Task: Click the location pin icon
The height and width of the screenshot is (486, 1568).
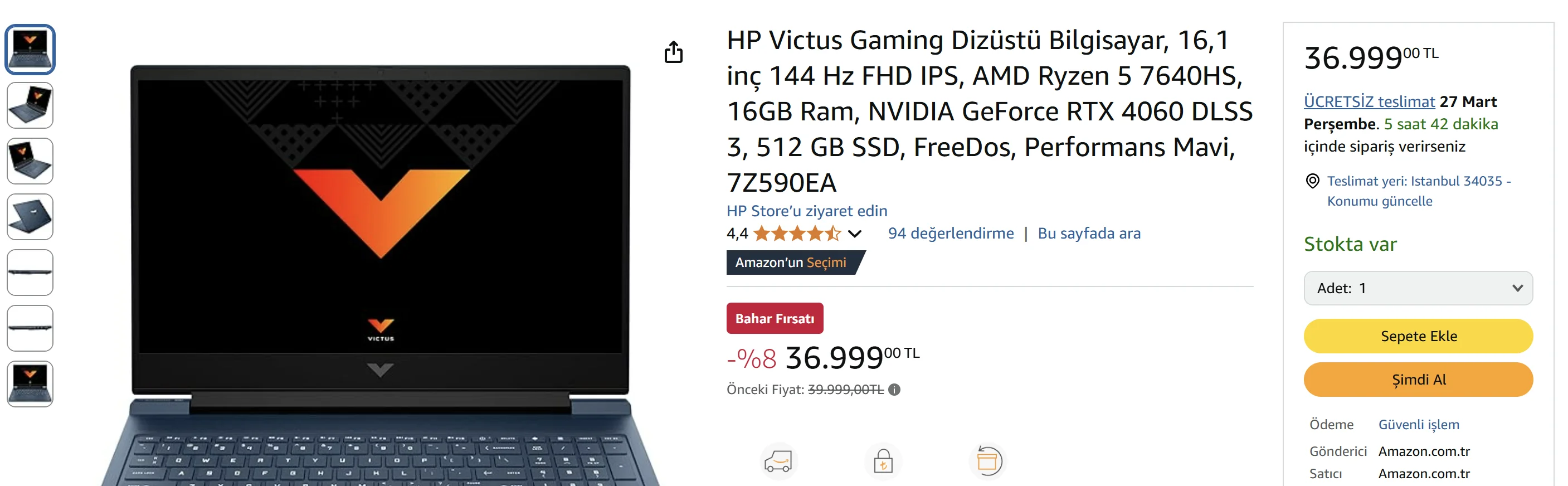Action: [x=1312, y=181]
